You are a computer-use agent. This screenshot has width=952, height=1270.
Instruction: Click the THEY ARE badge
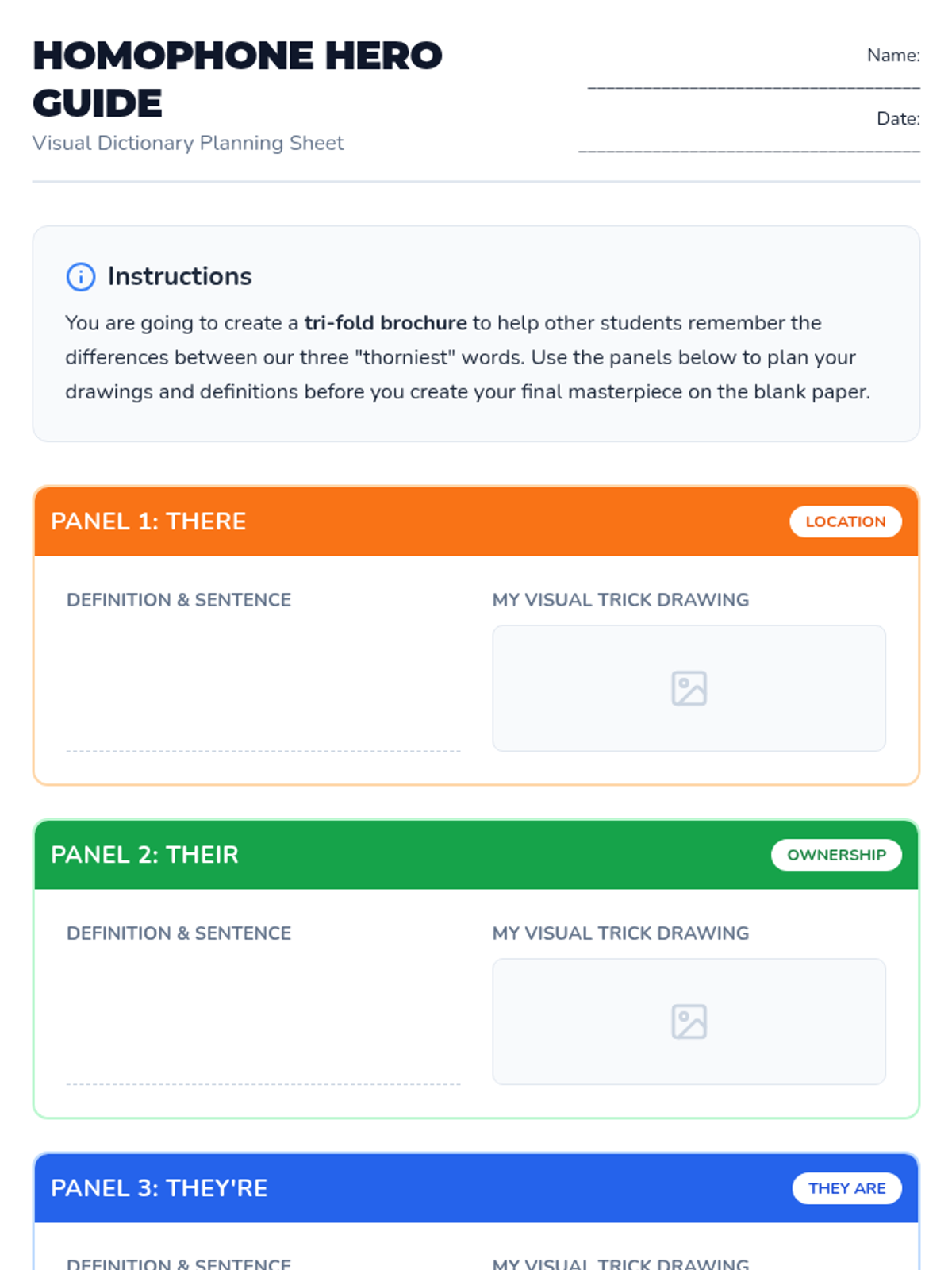point(846,1188)
